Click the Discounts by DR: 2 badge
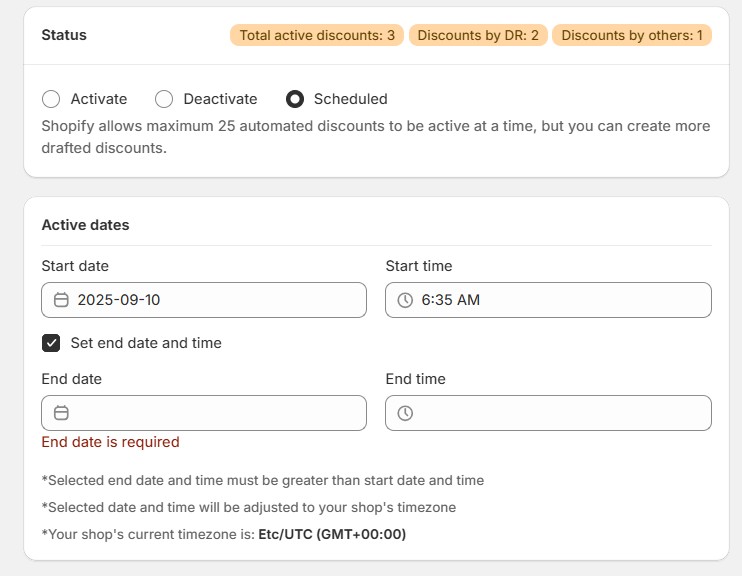Viewport: 742px width, 576px height. click(x=478, y=36)
